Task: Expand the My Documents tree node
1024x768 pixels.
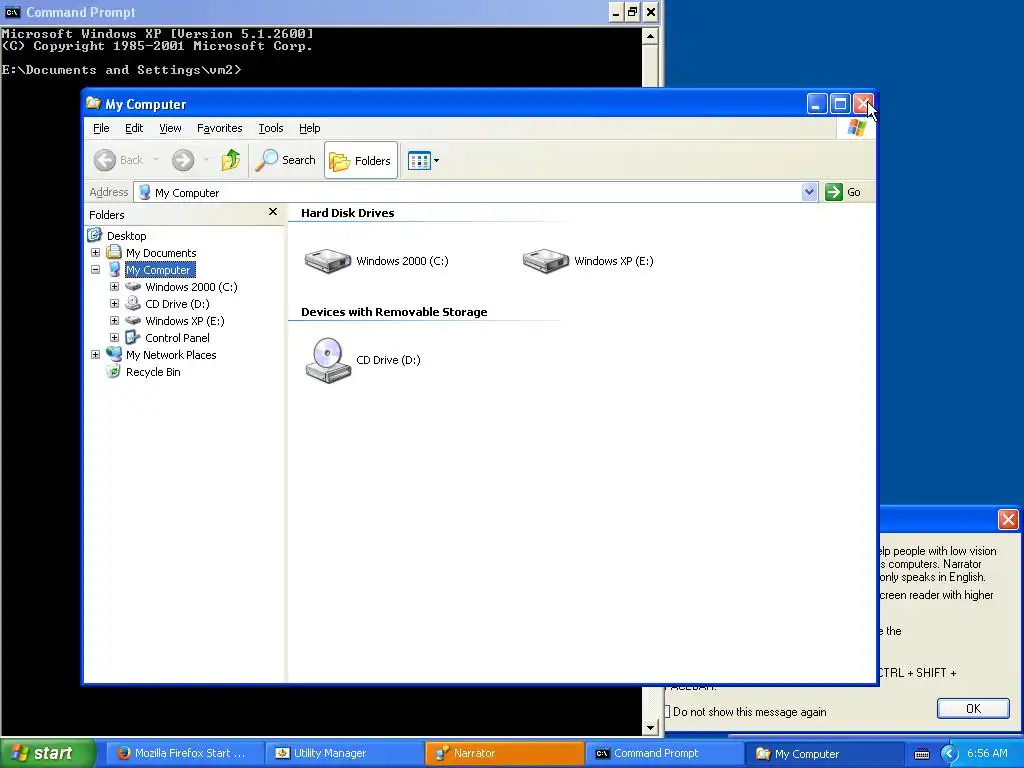Action: click(95, 252)
